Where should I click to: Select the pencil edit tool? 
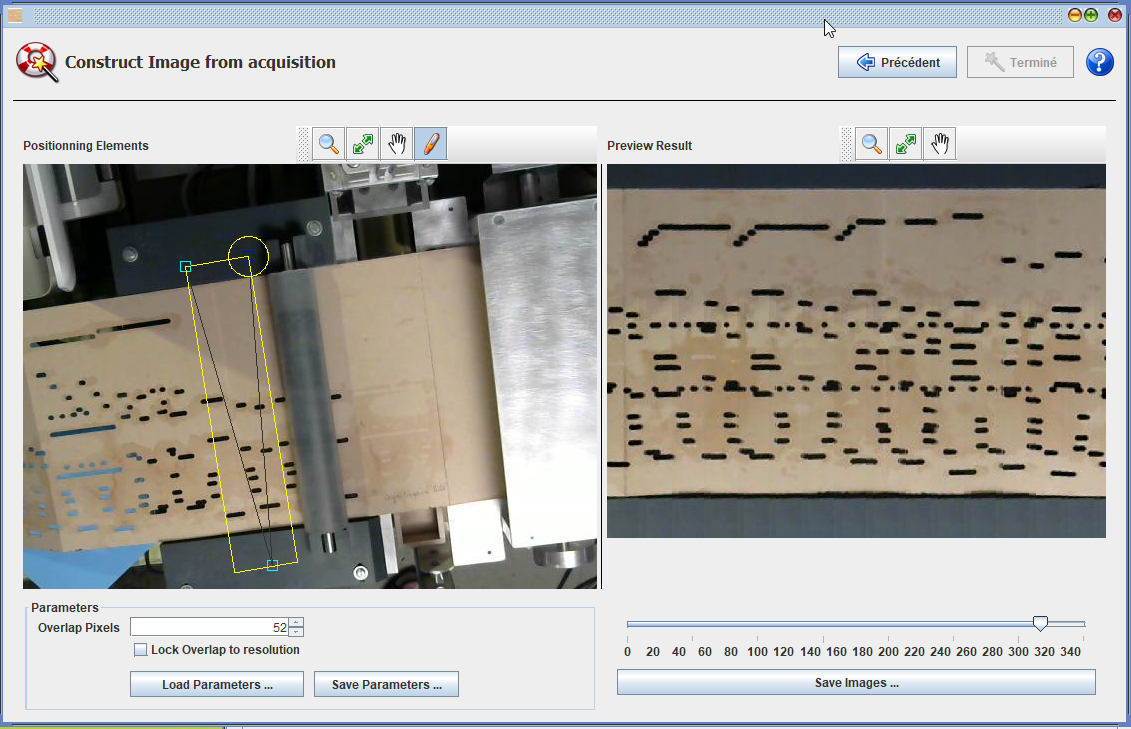430,144
